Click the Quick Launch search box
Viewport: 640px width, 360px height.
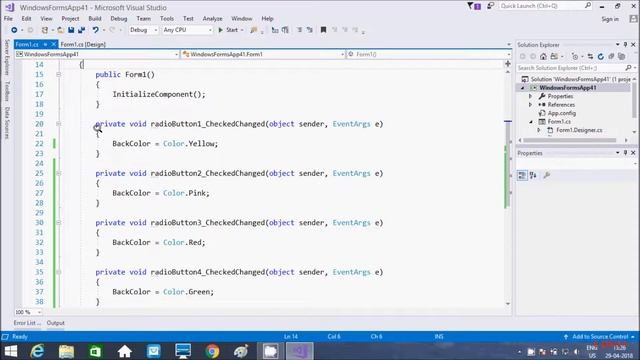coord(546,6)
